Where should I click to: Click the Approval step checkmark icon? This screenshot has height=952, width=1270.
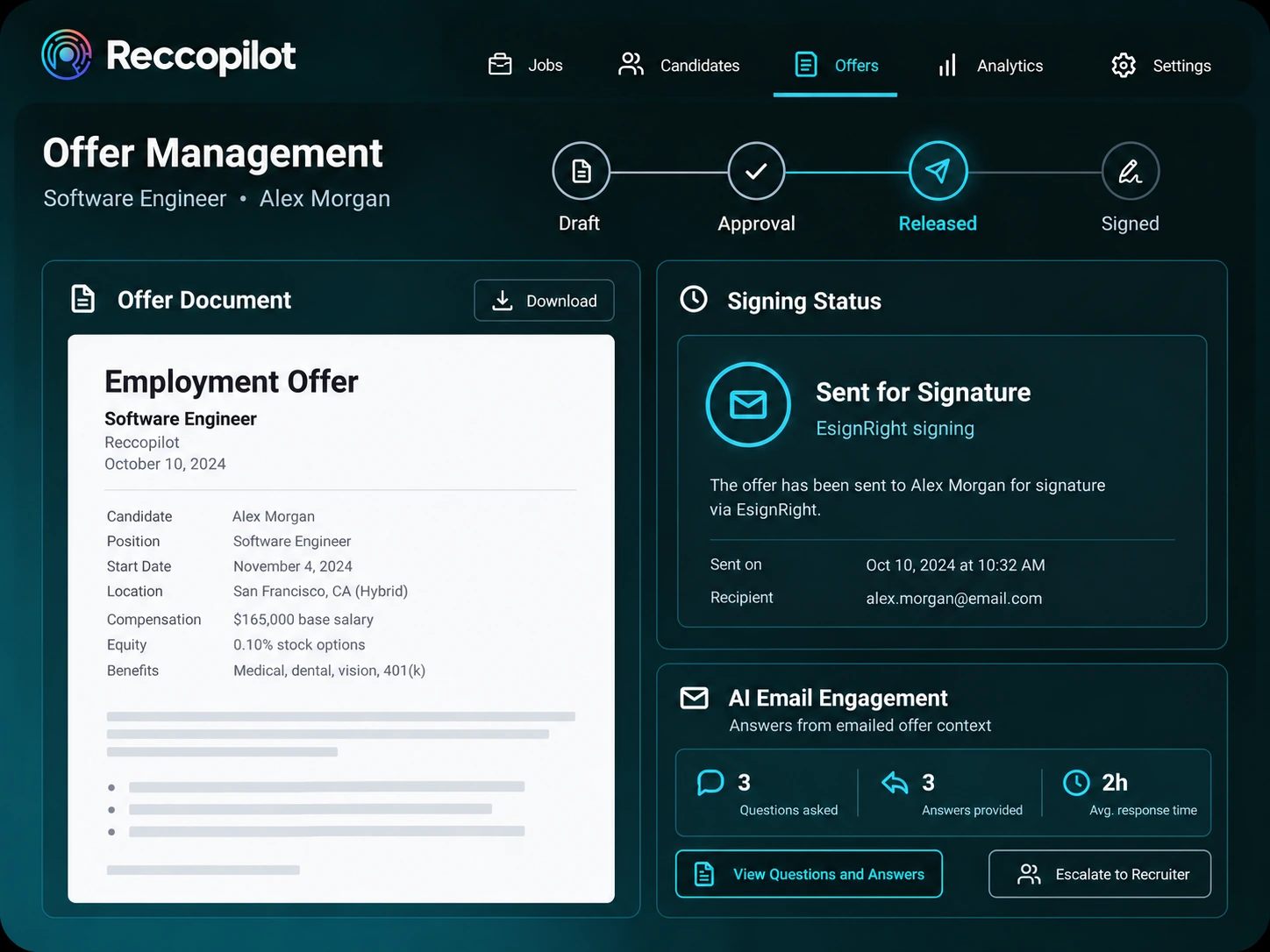pos(756,171)
